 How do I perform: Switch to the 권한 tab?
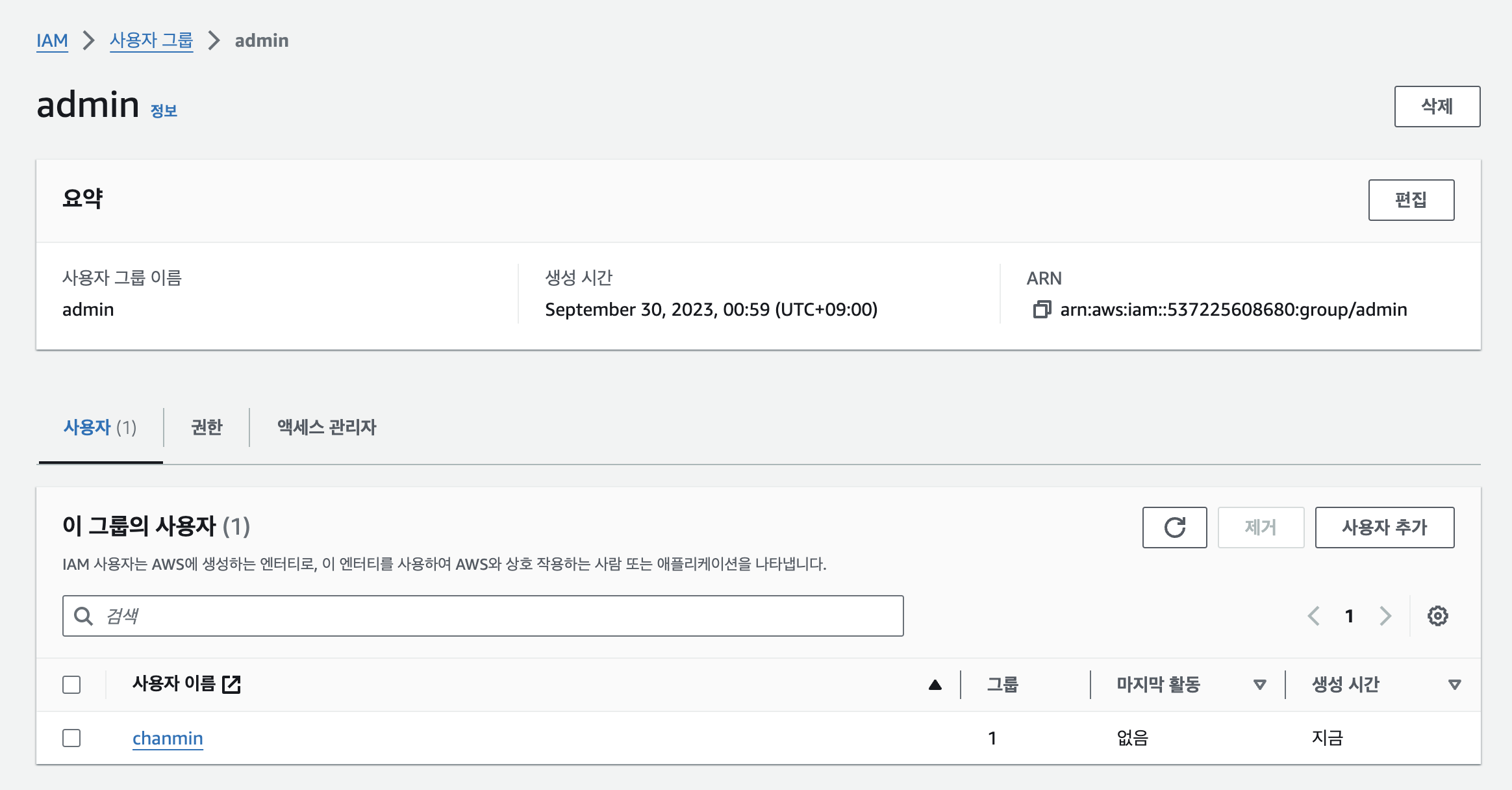207,427
